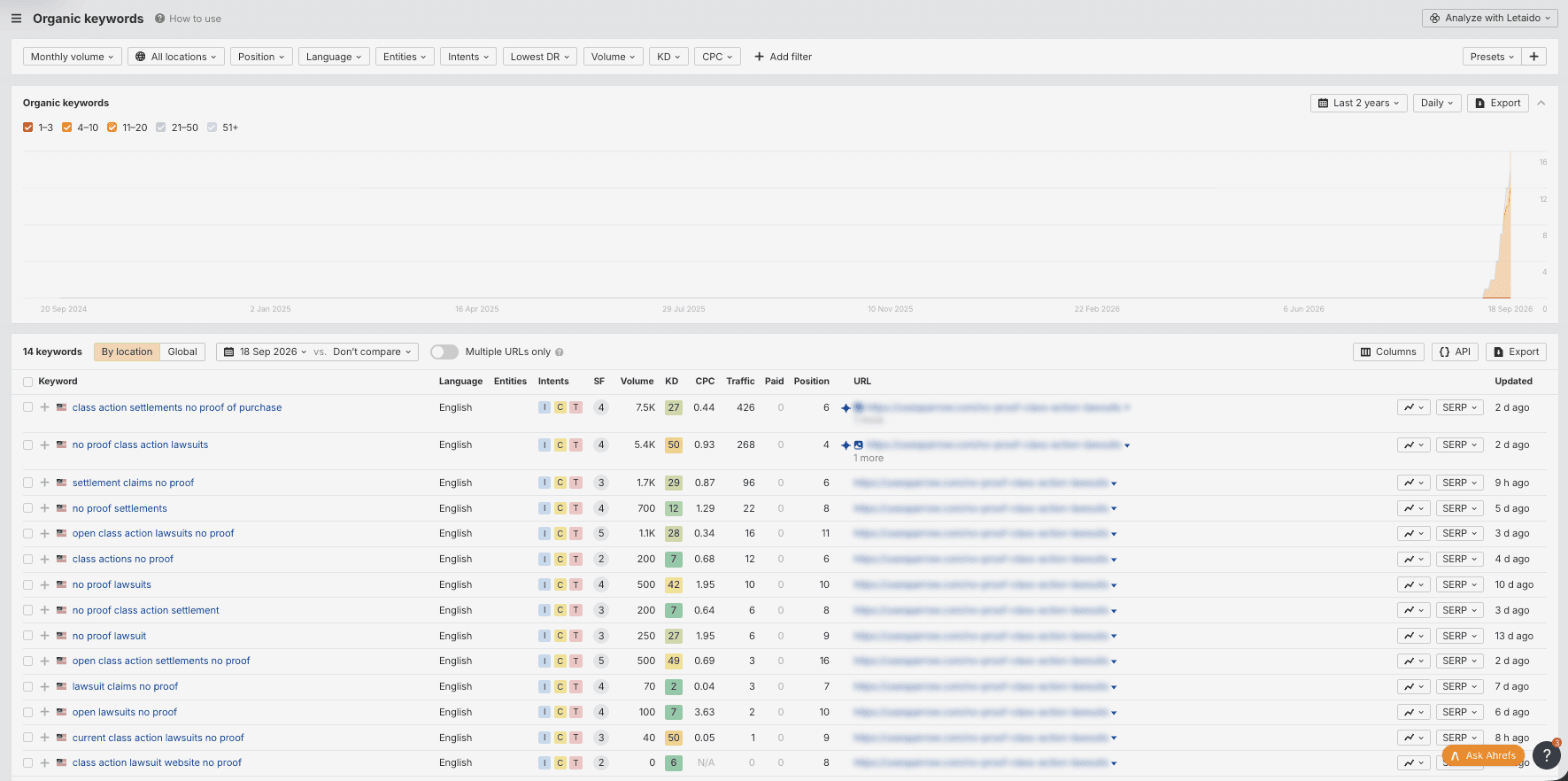Export the keywords table
This screenshot has width=1568, height=781.
pos(1516,352)
